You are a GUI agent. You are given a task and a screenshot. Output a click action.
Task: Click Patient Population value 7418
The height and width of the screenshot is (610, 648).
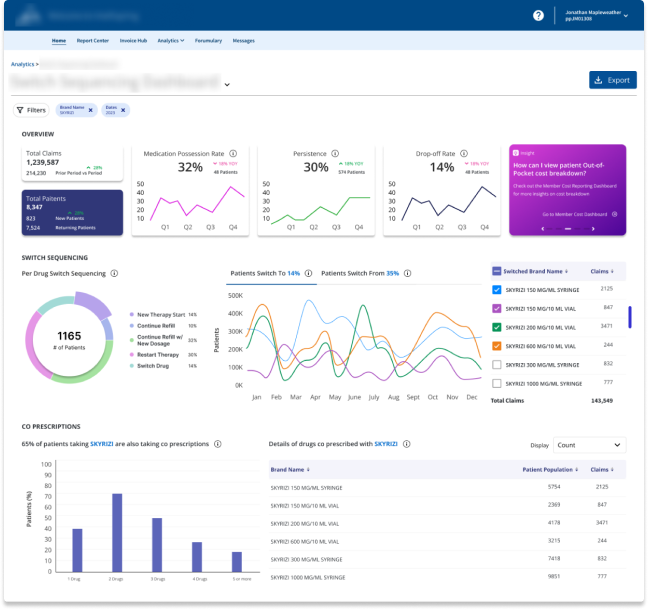[554, 559]
